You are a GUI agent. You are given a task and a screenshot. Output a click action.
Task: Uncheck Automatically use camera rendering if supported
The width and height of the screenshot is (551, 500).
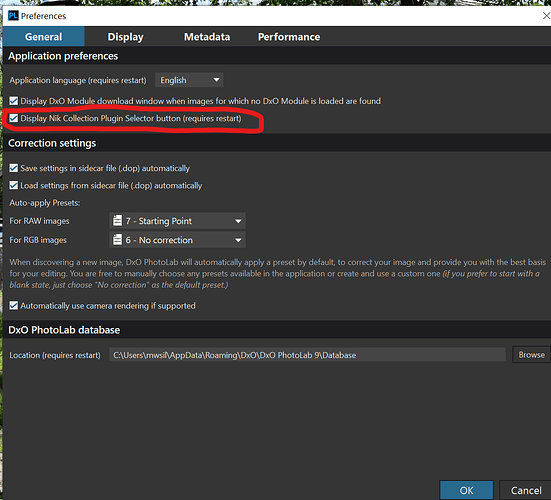[14, 306]
